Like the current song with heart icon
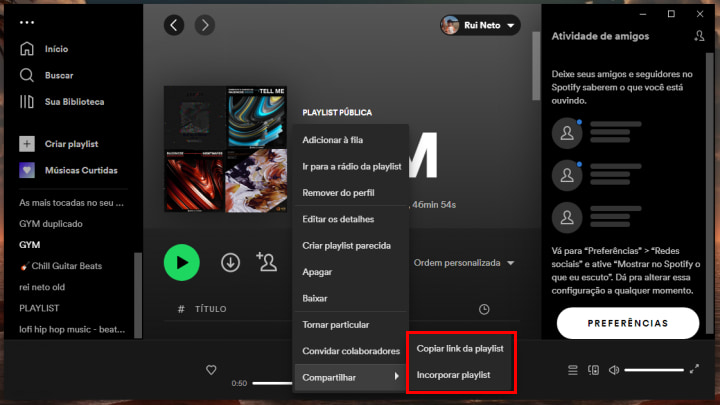720x405 pixels. [x=211, y=370]
